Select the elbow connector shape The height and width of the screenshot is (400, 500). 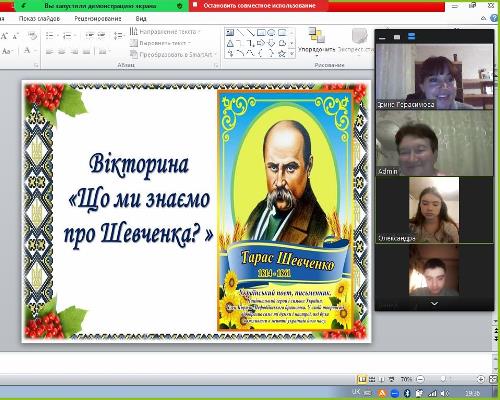[x=240, y=43]
